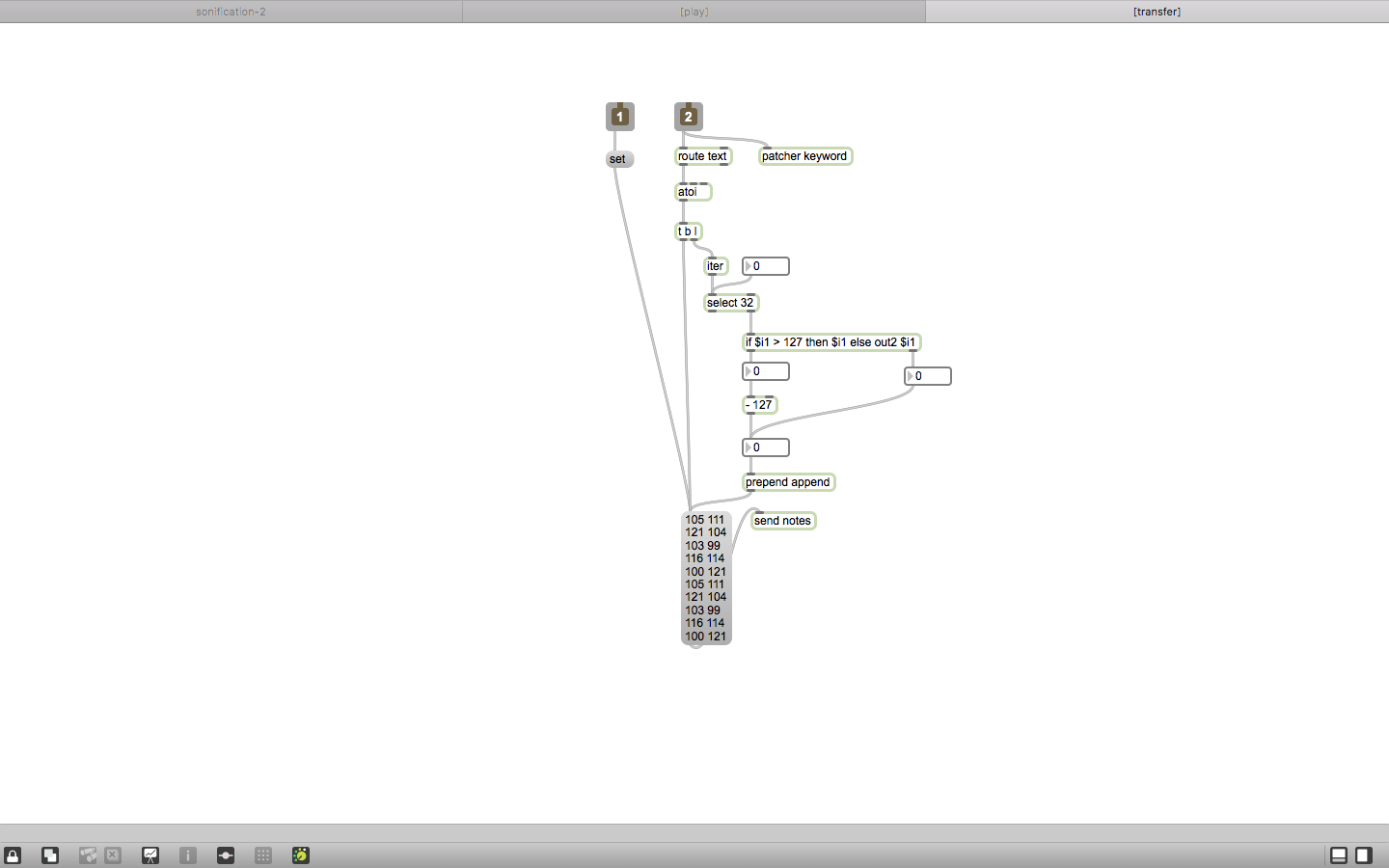
Task: Open new view with overlapping-squares icon
Action: tap(50, 855)
